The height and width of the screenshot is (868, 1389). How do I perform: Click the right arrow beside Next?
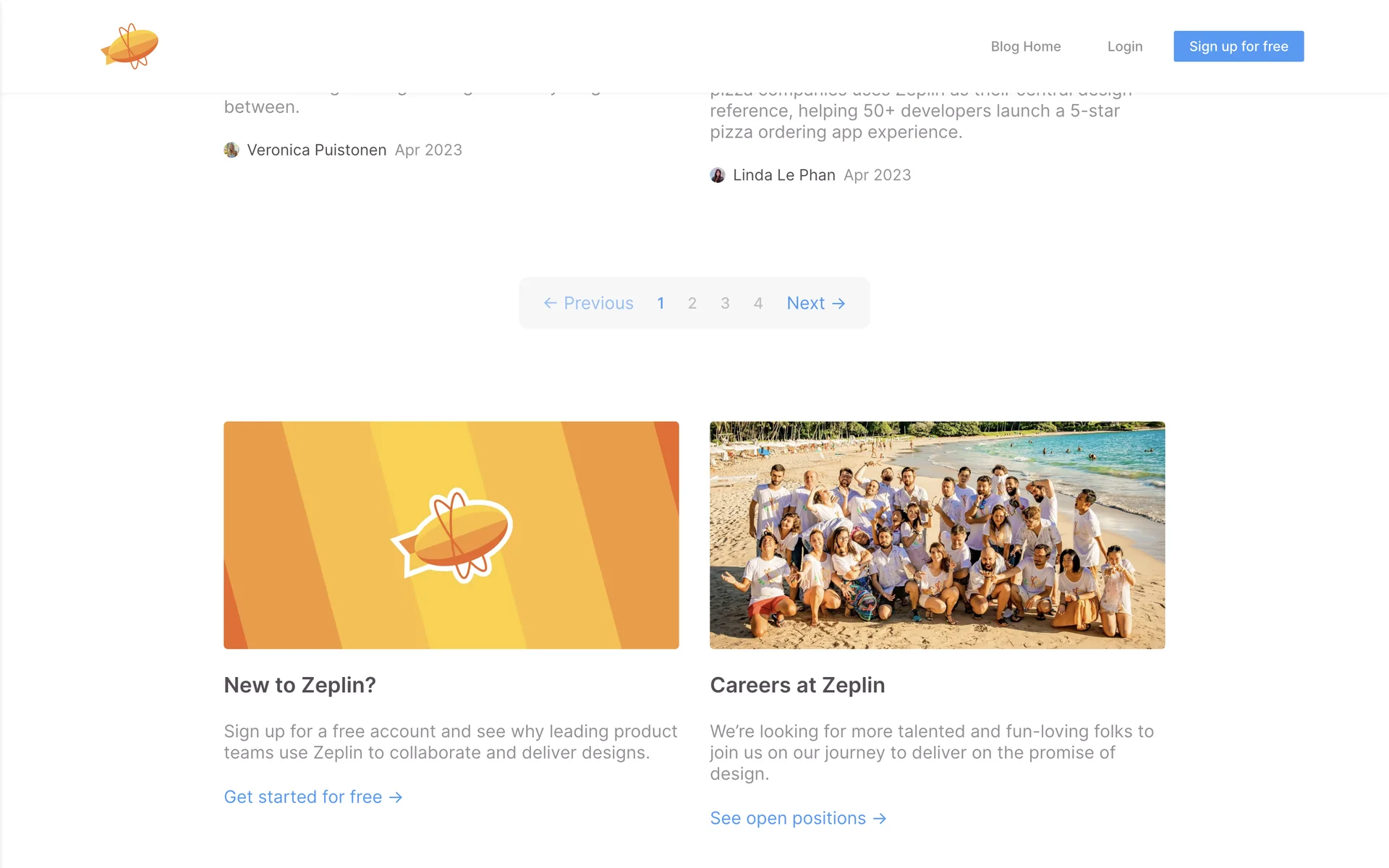point(838,303)
